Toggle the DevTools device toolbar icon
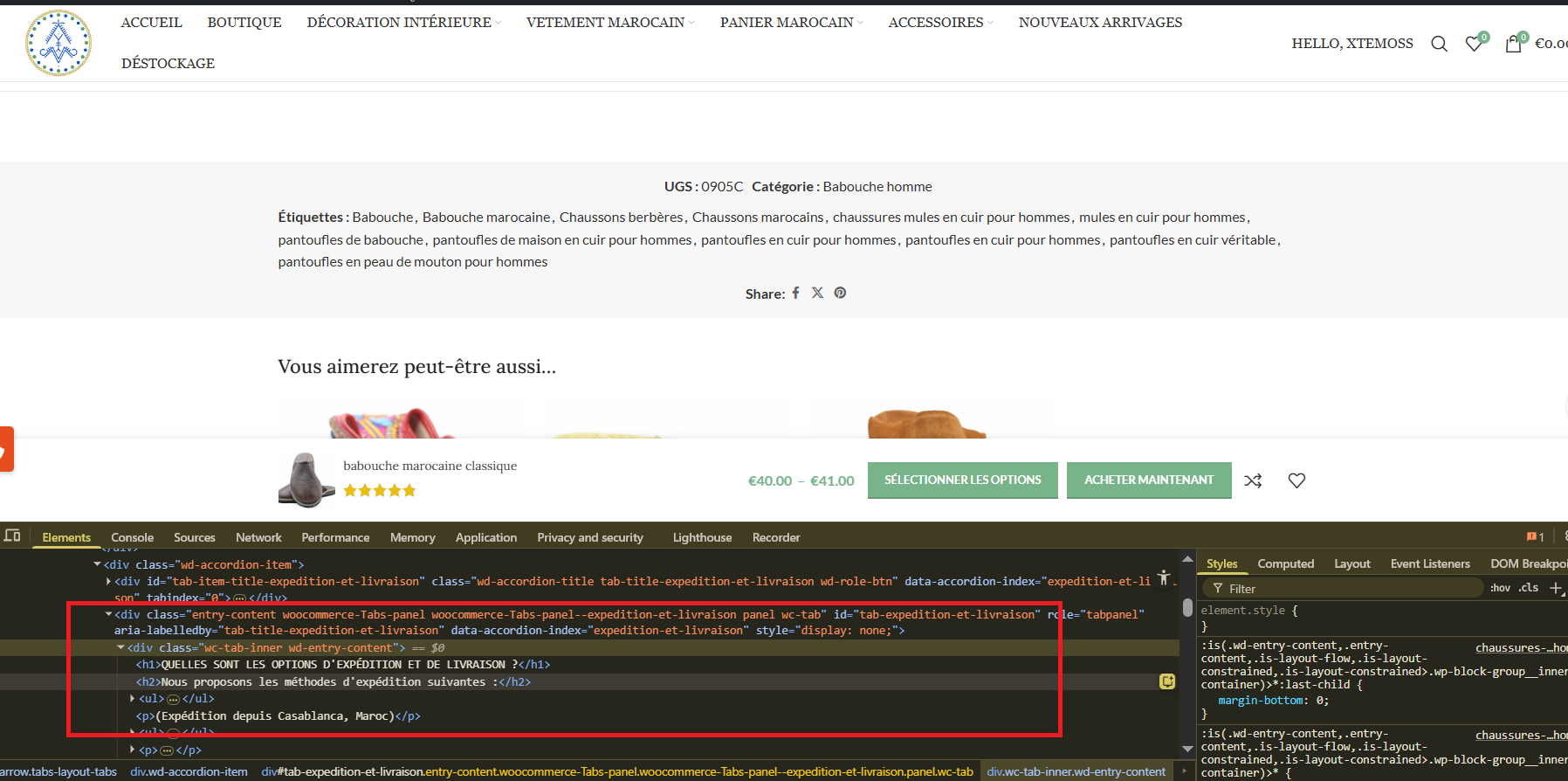This screenshot has width=1568, height=781. tap(12, 536)
